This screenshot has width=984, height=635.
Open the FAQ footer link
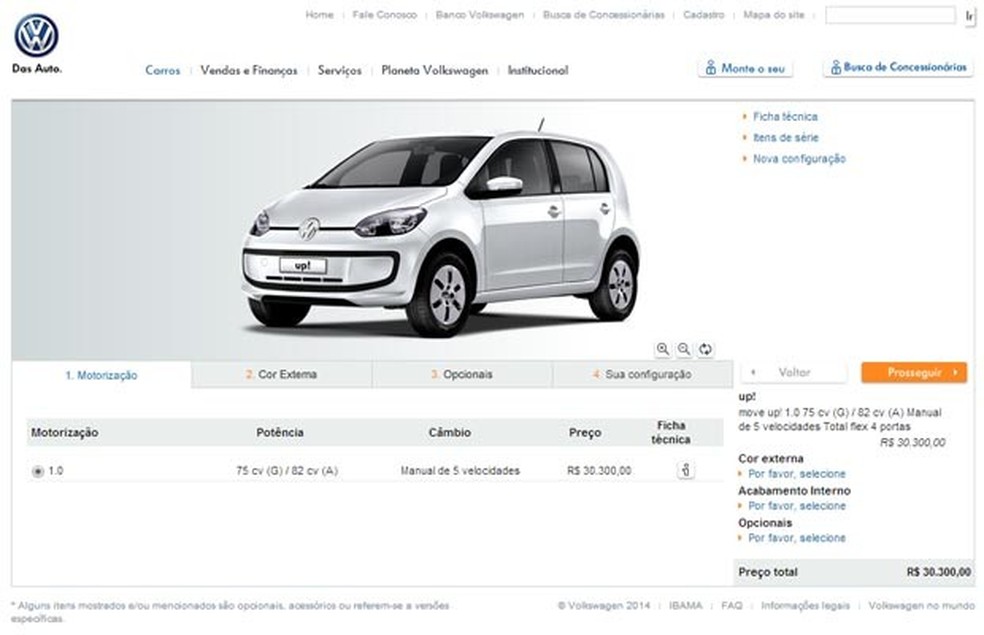pyautogui.click(x=731, y=606)
